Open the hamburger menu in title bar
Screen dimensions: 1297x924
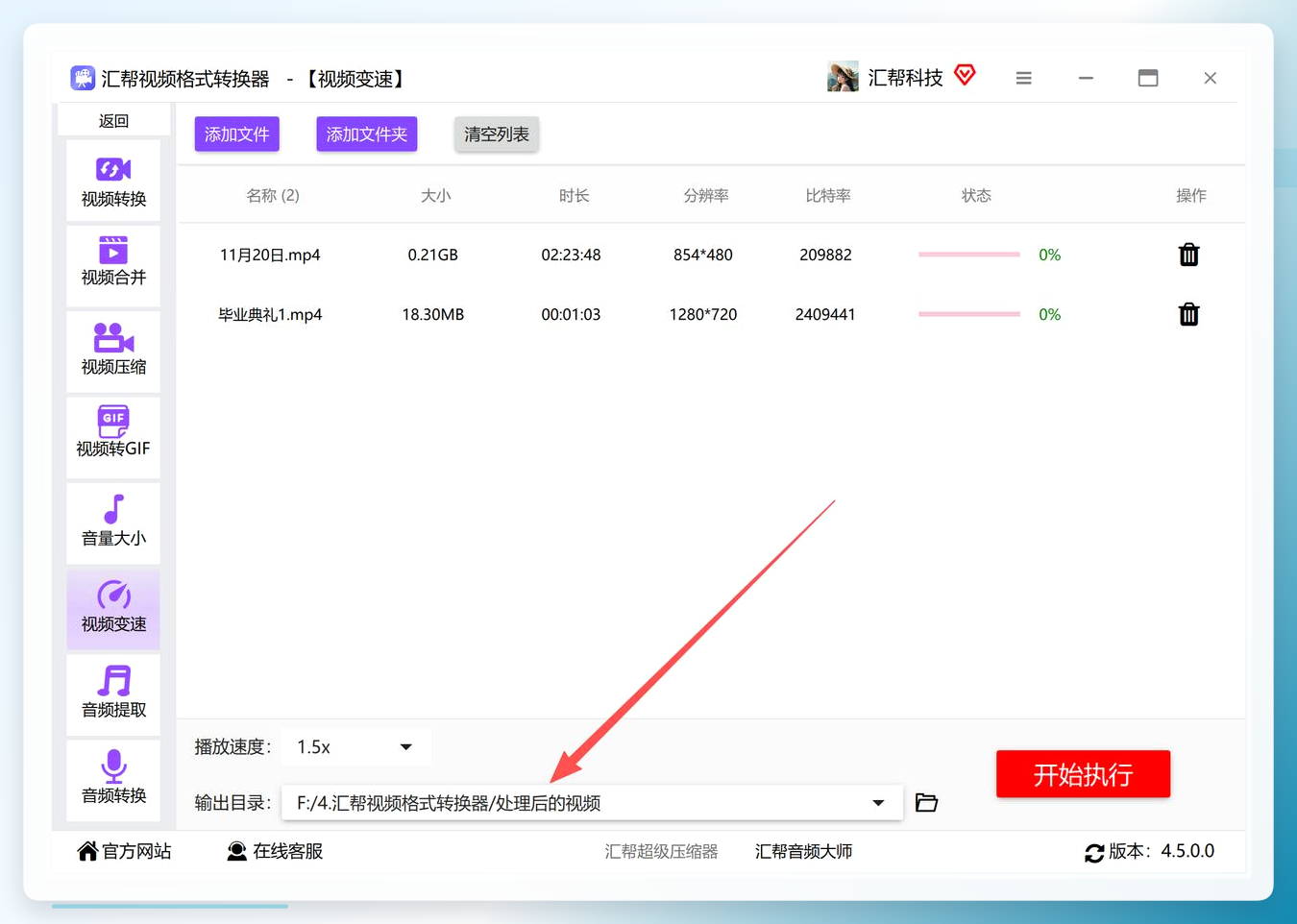pyautogui.click(x=1023, y=78)
